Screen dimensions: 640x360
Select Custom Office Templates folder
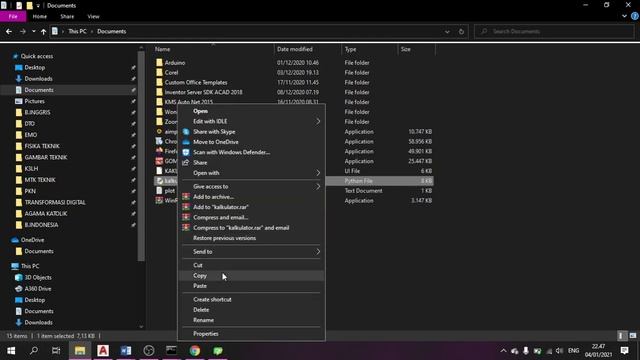[x=196, y=82]
